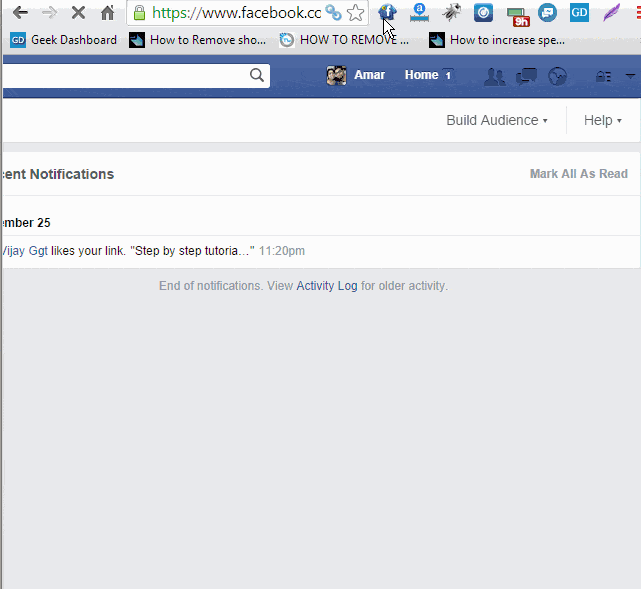
Task: Expand the account dropdown arrow
Action: click(630, 76)
